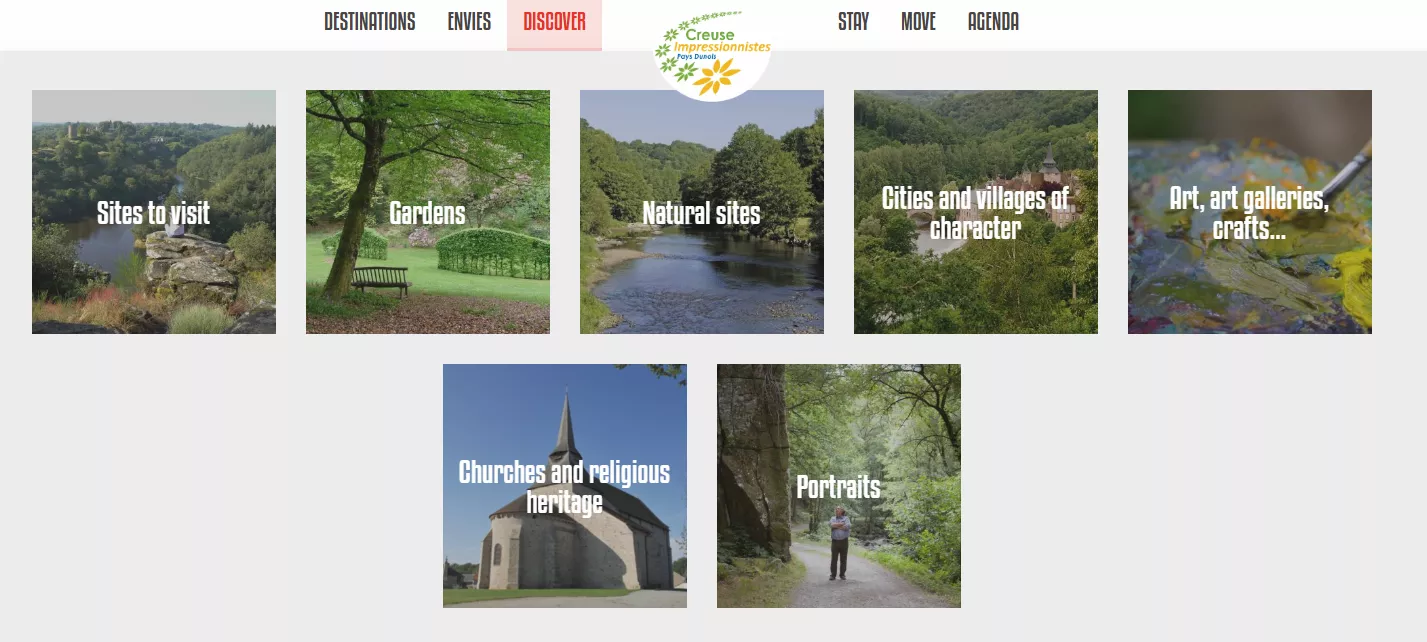Click the Portraits title text
Image resolution: width=1427 pixels, height=642 pixels.
tap(839, 487)
